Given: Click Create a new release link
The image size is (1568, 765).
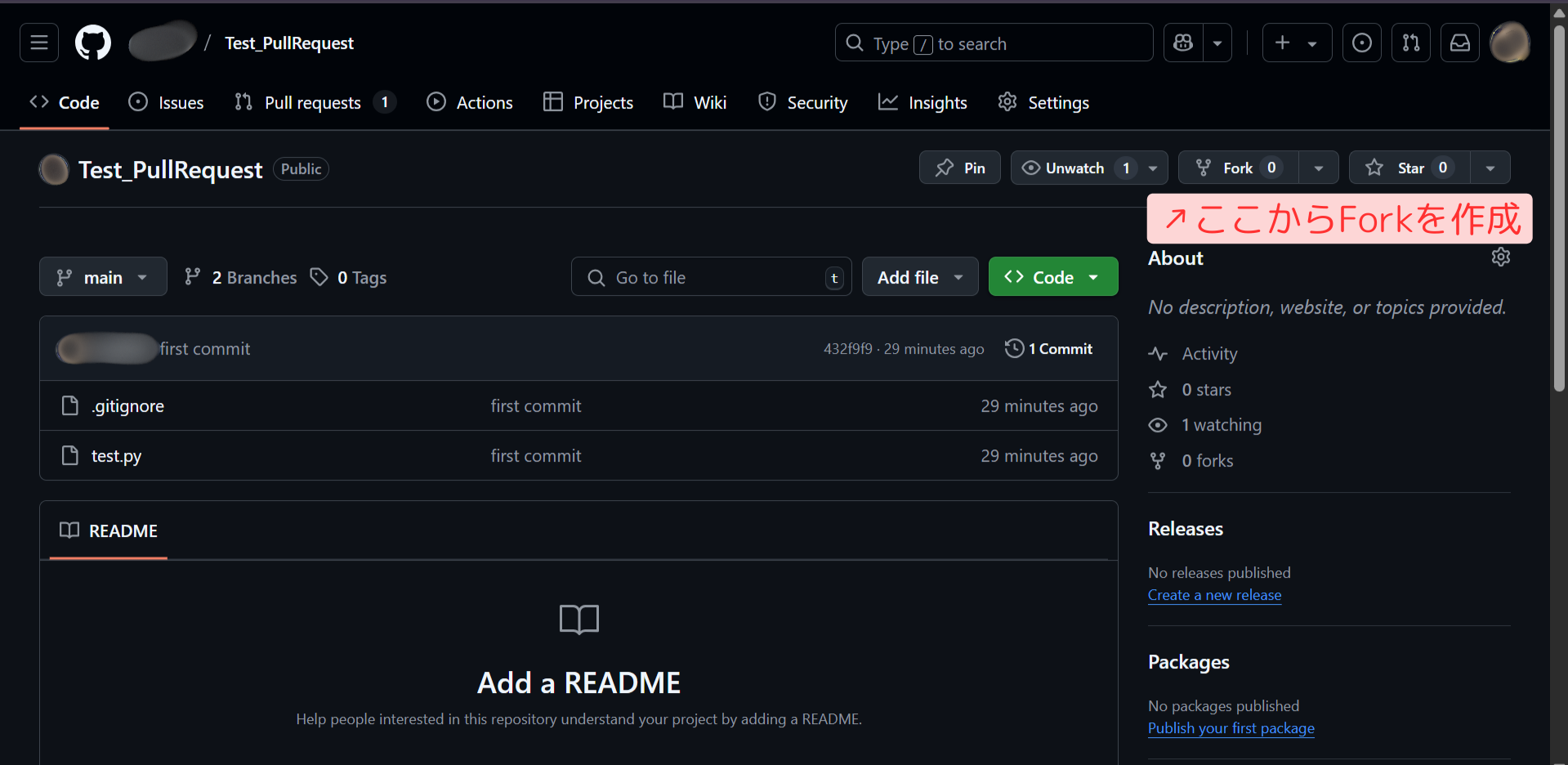Looking at the screenshot, I should [1214, 595].
